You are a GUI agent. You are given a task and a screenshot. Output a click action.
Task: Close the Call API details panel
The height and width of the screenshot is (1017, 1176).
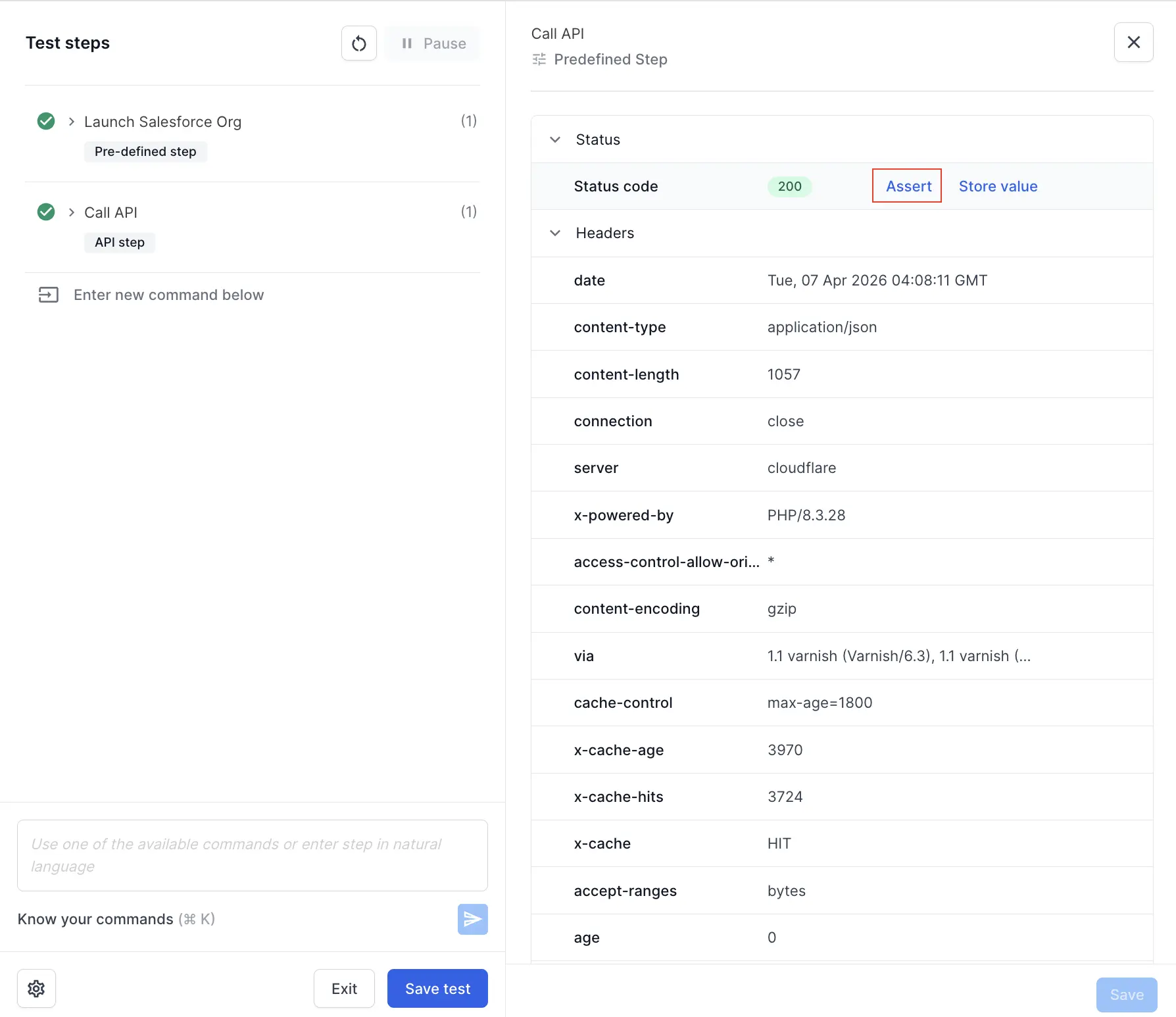click(1133, 42)
